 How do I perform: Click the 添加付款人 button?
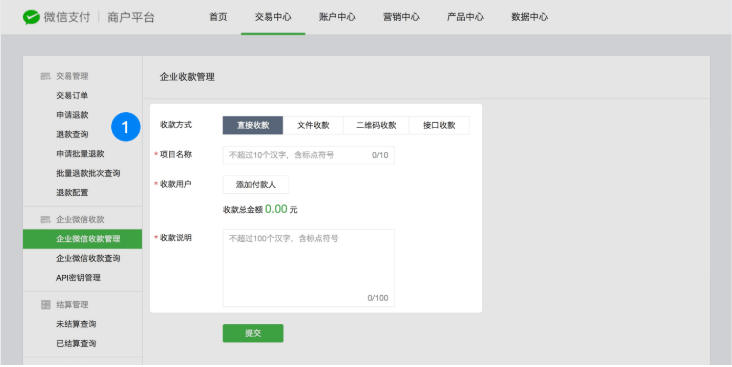pos(256,184)
